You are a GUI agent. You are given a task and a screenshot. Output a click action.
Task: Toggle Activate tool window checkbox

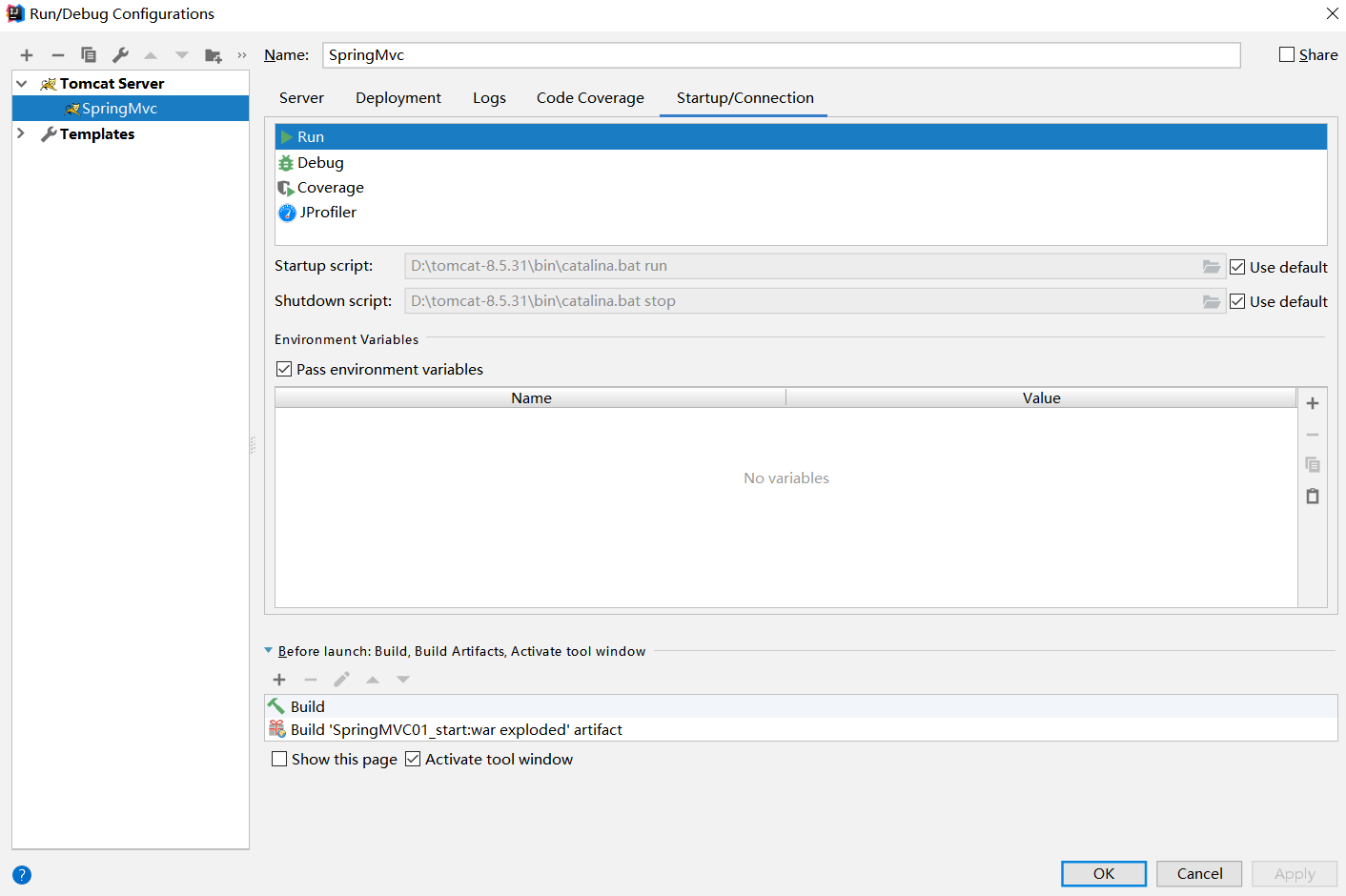click(x=413, y=759)
